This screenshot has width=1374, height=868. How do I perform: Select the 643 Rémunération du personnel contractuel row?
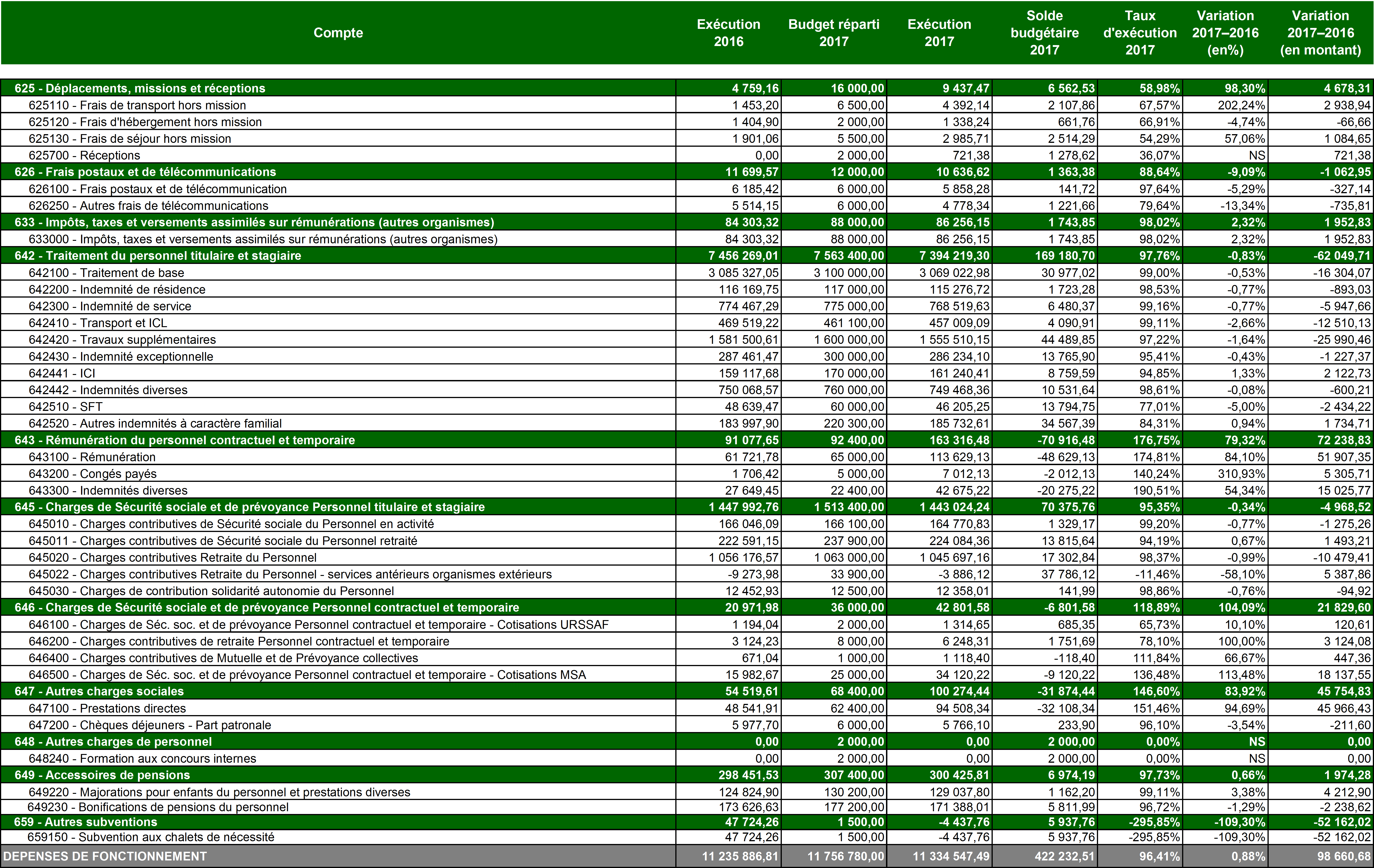pyautogui.click(x=184, y=440)
